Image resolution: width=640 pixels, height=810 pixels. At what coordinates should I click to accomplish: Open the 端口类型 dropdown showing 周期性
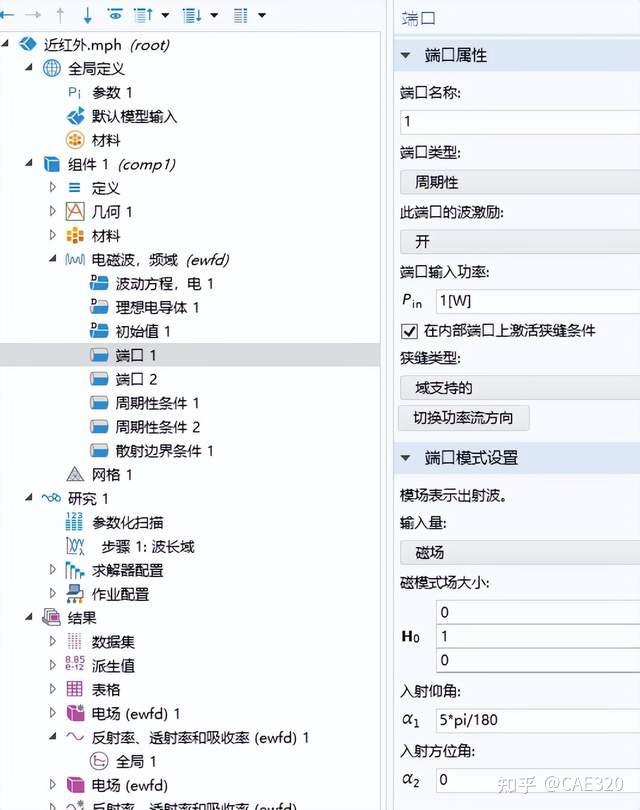(x=520, y=182)
